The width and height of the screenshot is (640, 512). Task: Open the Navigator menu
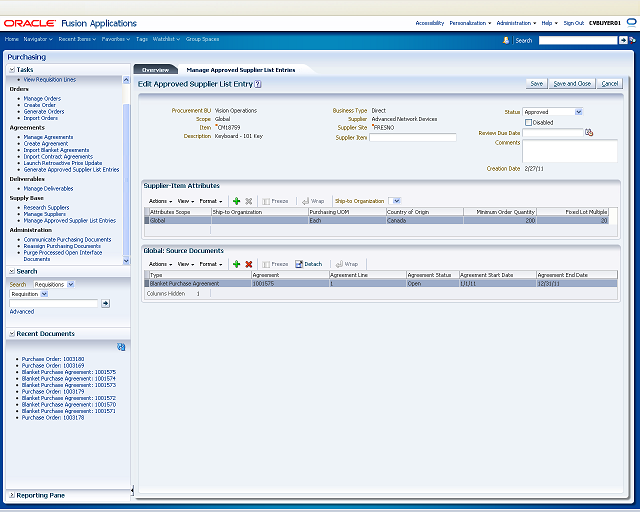38,39
